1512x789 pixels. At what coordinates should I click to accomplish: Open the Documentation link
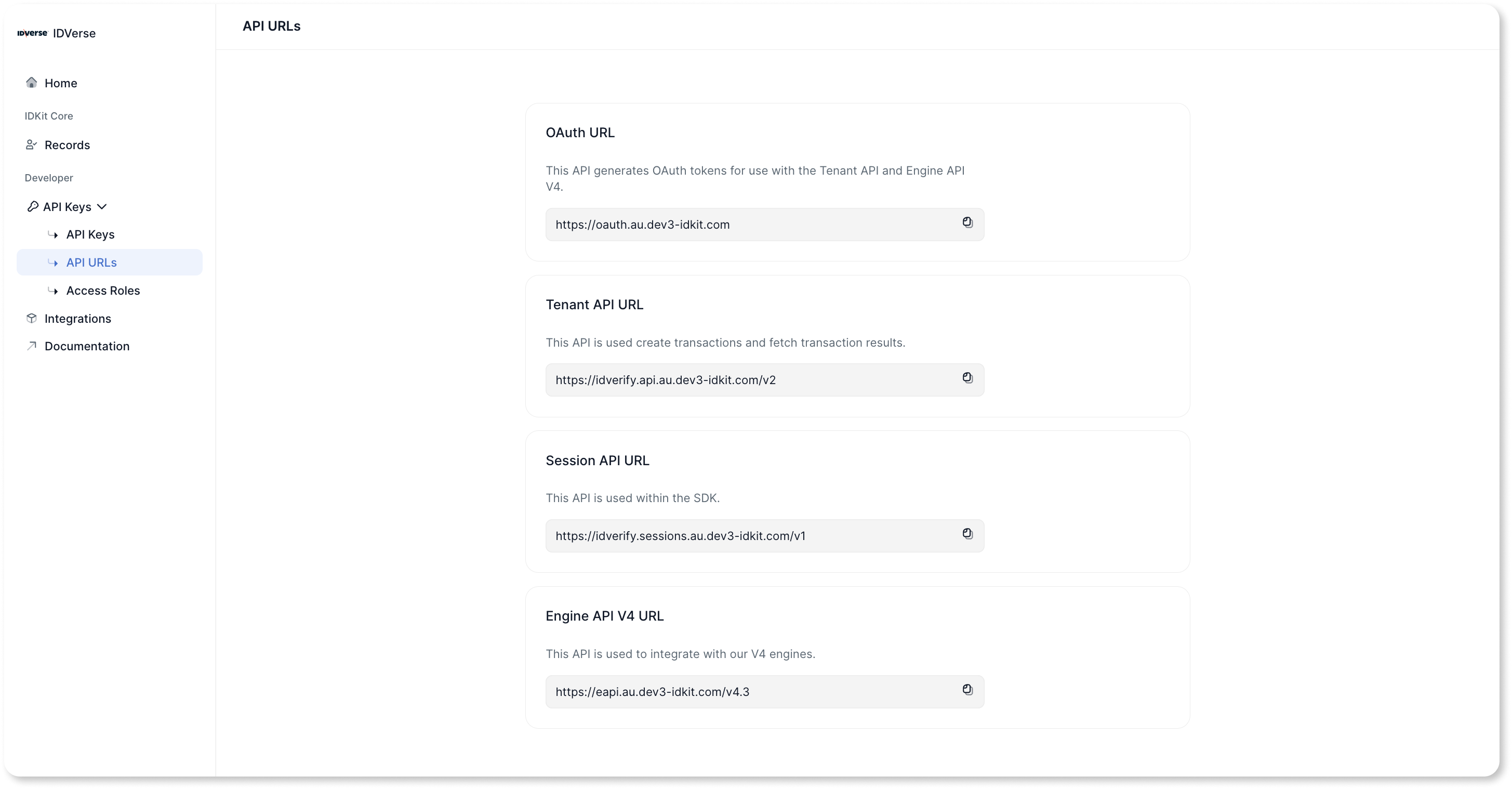coord(87,346)
